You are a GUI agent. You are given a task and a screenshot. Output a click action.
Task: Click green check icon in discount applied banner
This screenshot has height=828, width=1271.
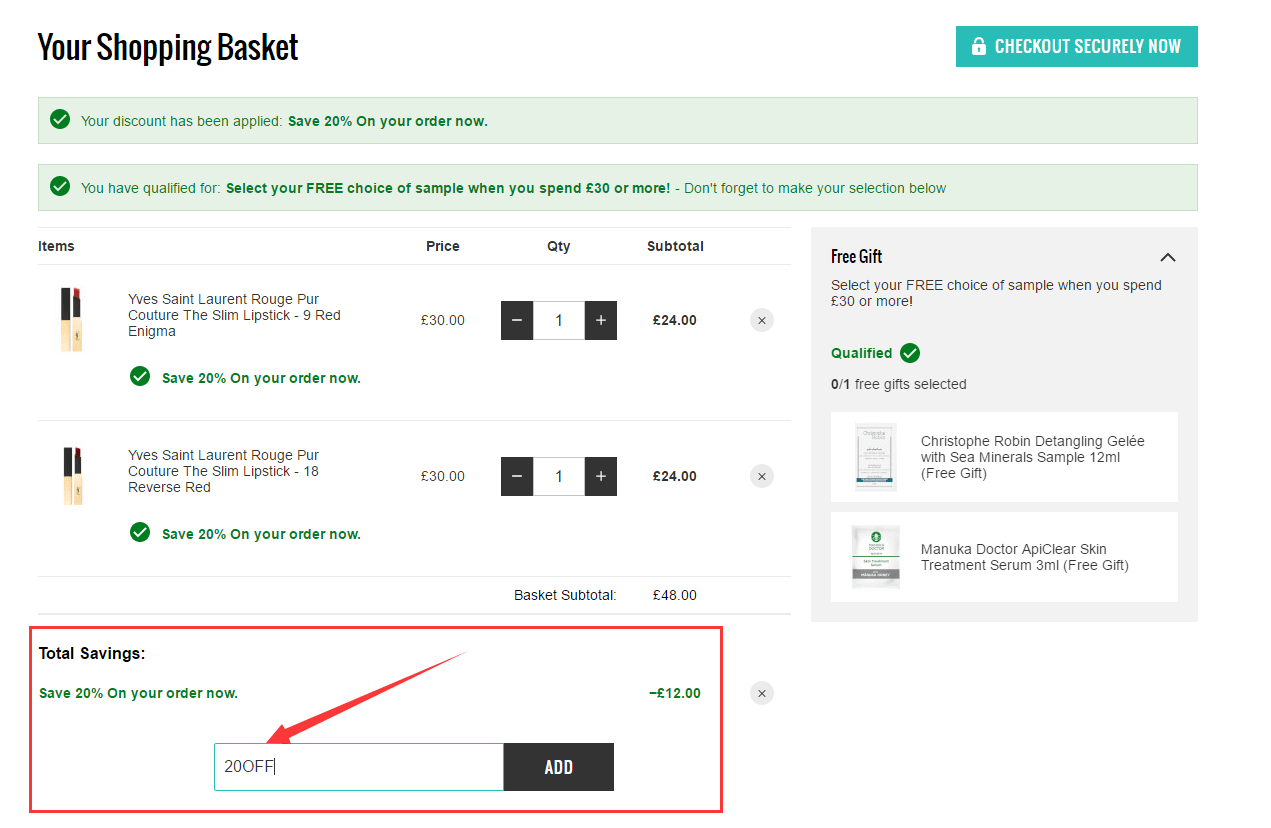click(x=61, y=120)
